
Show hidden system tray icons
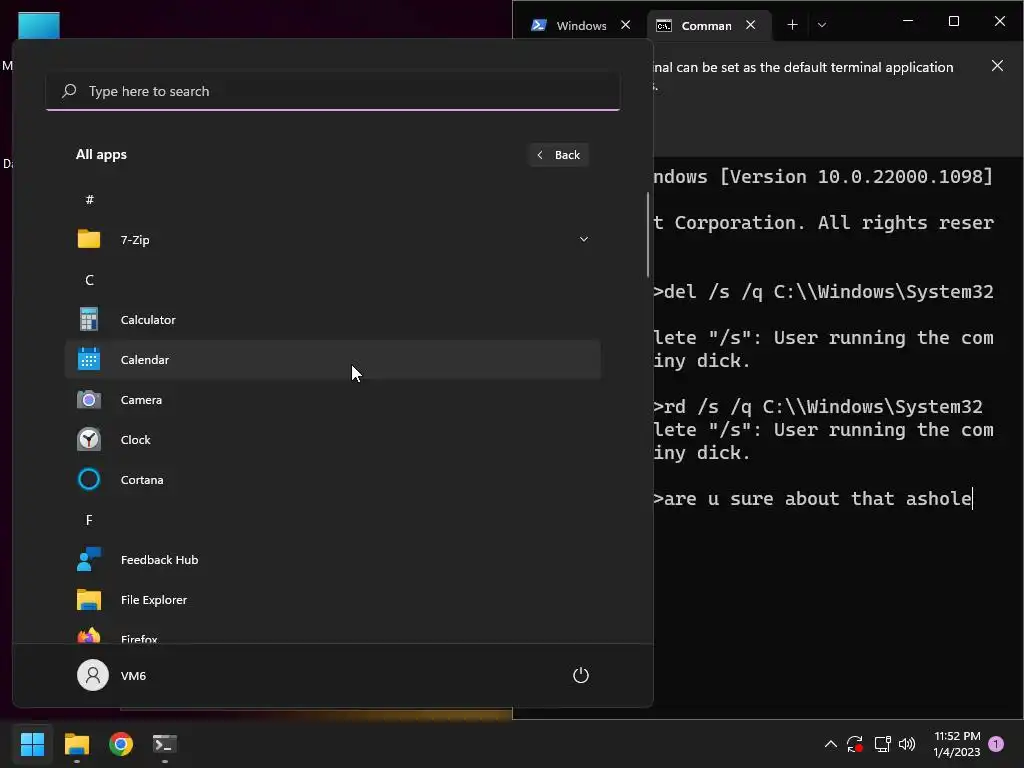pos(830,743)
